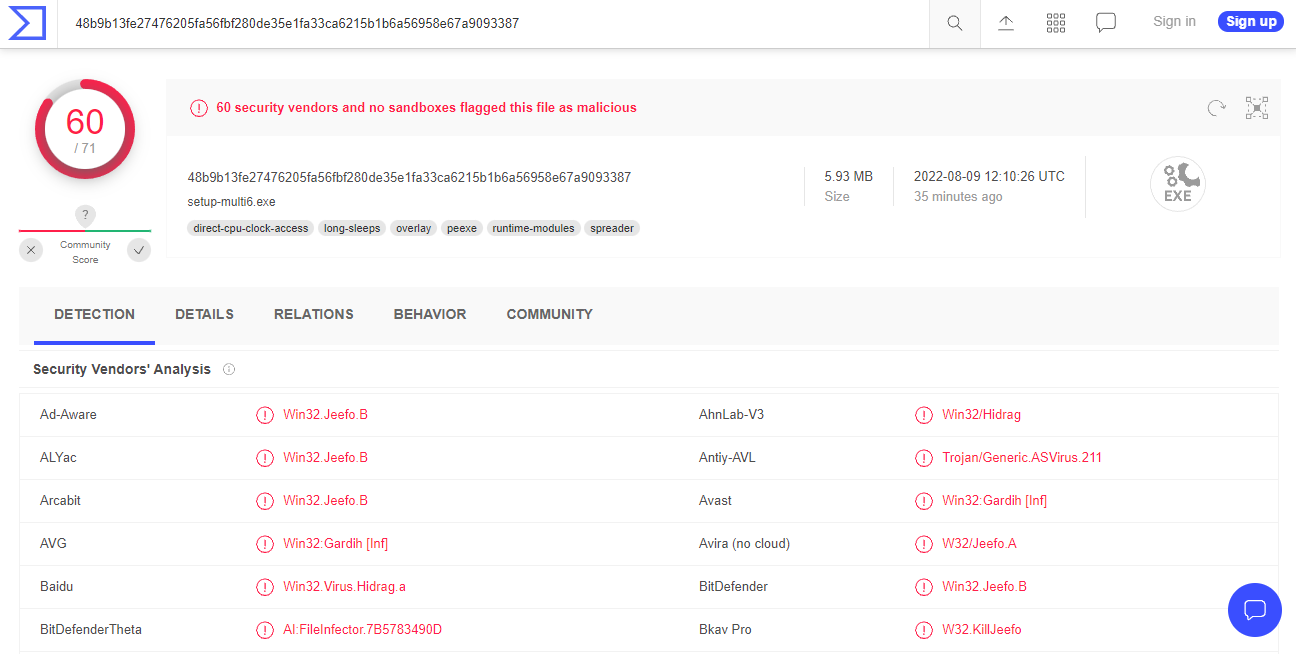Click the overlay tag
The width and height of the screenshot is (1296, 654).
point(413,228)
